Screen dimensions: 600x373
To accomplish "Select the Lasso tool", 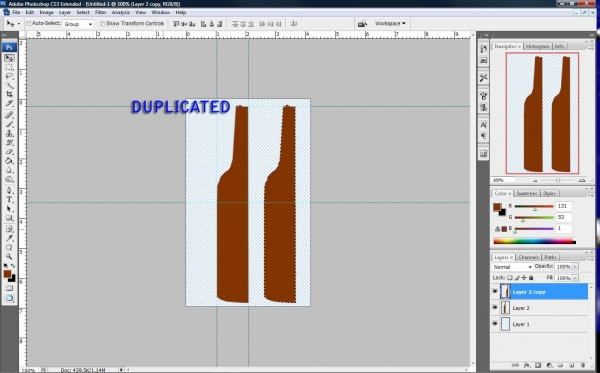I will pyautogui.click(x=10, y=77).
